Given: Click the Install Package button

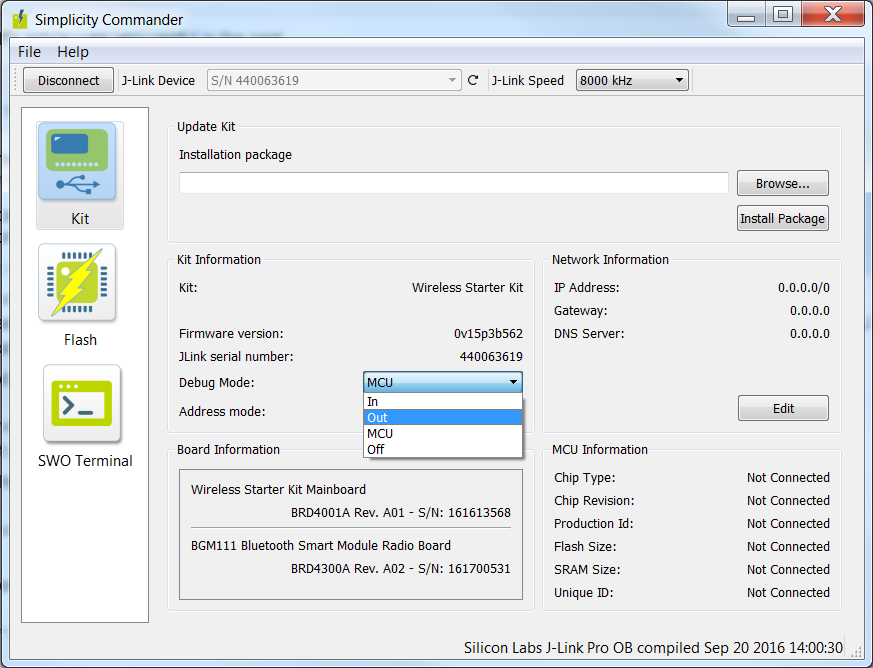Looking at the screenshot, I should pyautogui.click(x=782, y=218).
